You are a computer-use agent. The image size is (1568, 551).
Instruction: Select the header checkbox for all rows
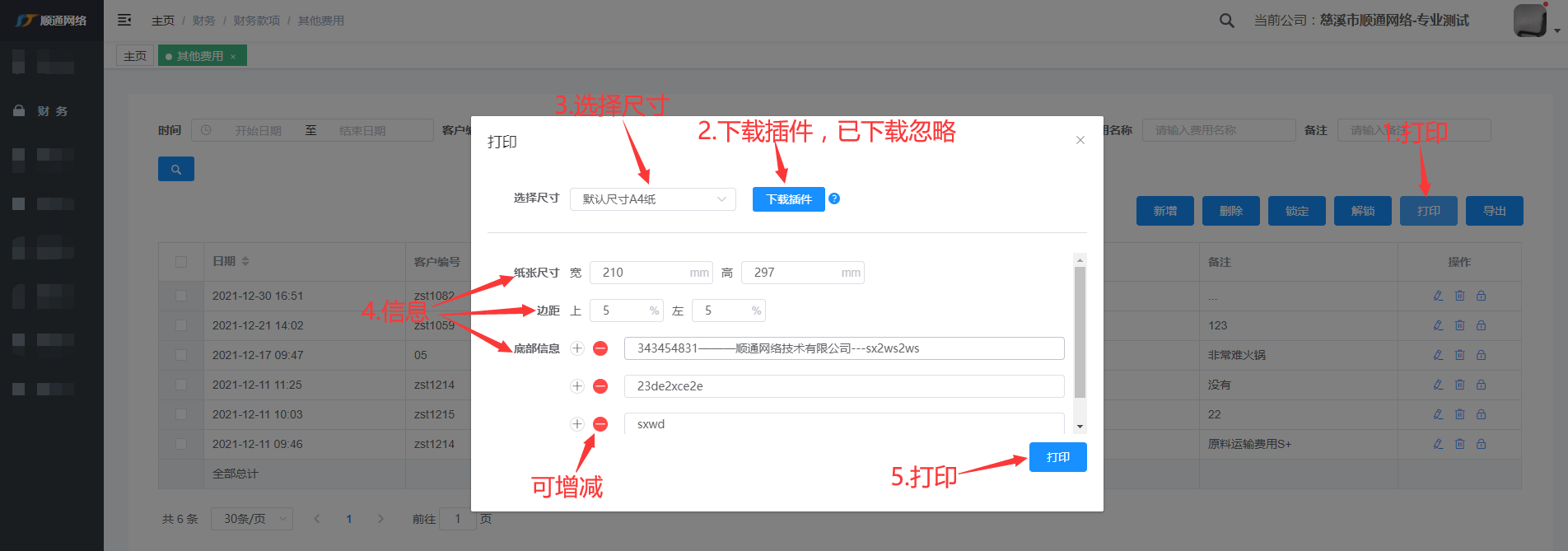pos(181,262)
